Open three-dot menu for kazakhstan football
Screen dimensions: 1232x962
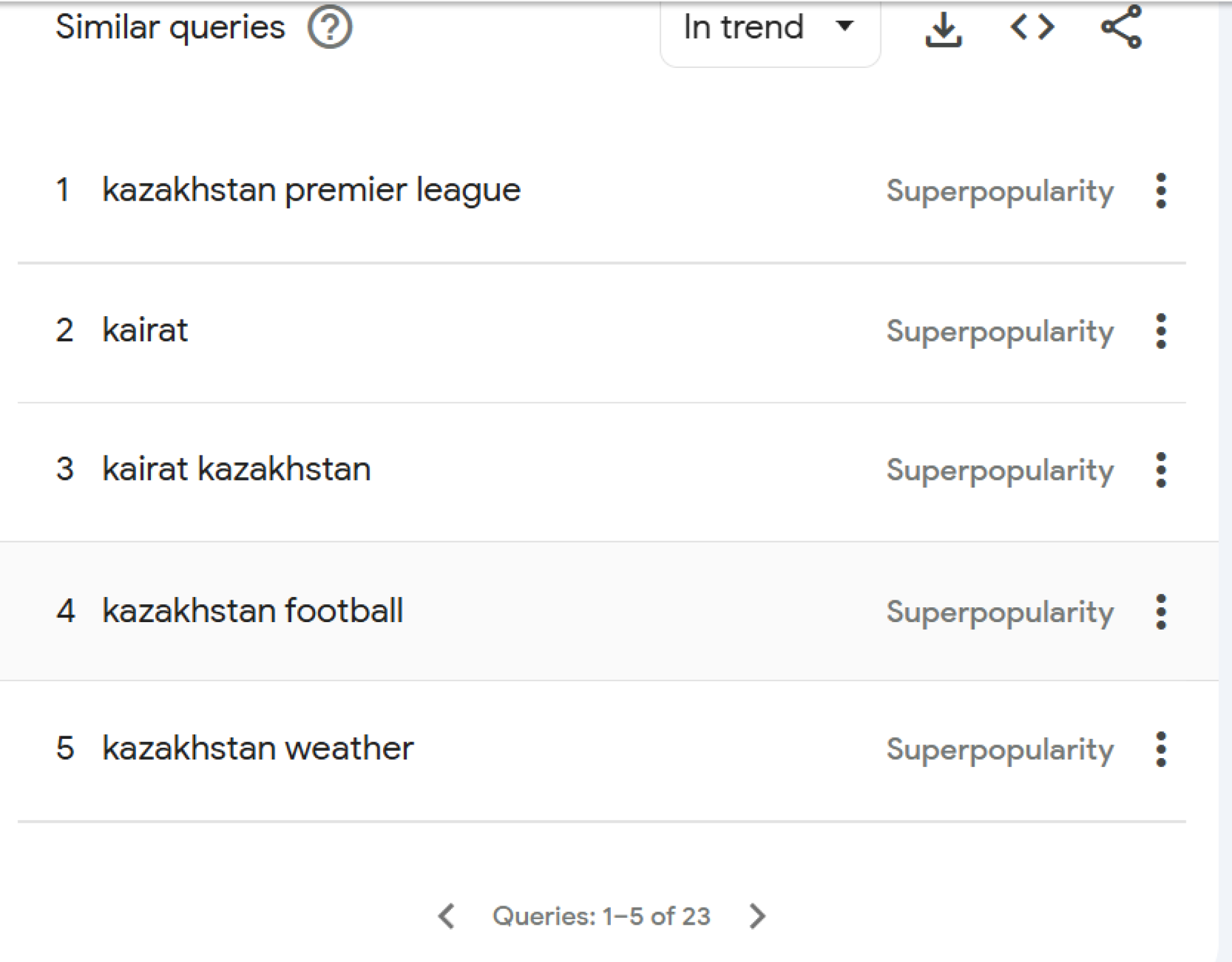tap(1161, 612)
